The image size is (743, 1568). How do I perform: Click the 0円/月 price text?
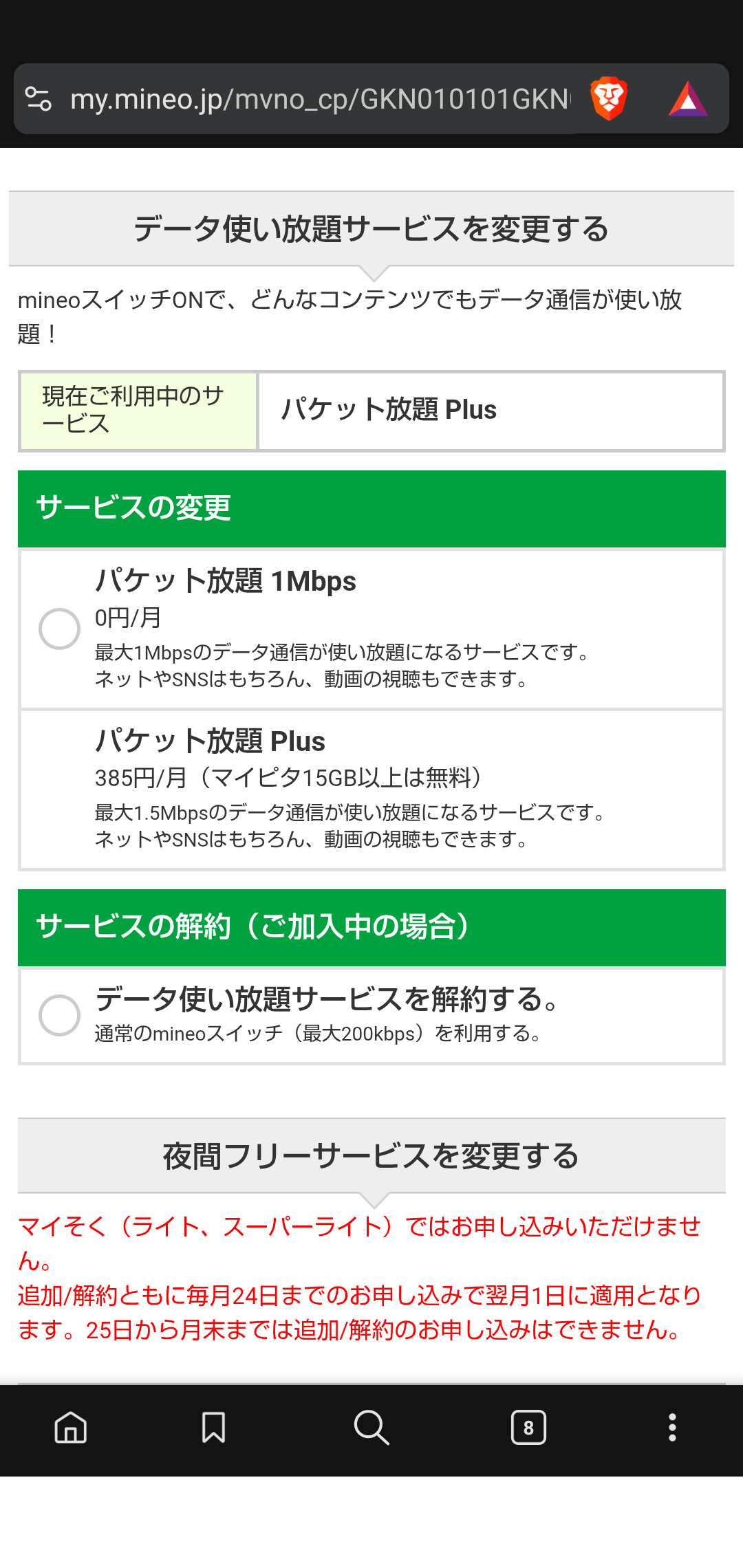[128, 618]
